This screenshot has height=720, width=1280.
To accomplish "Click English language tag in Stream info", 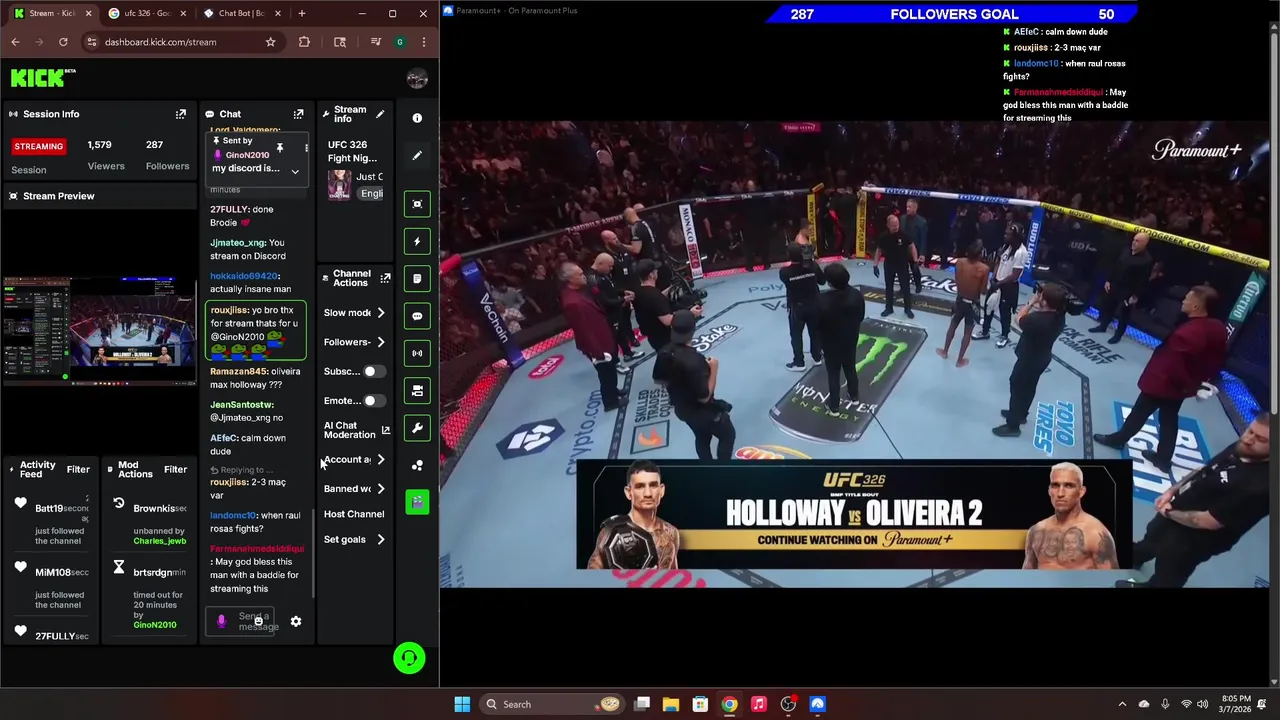I will coord(371,193).
